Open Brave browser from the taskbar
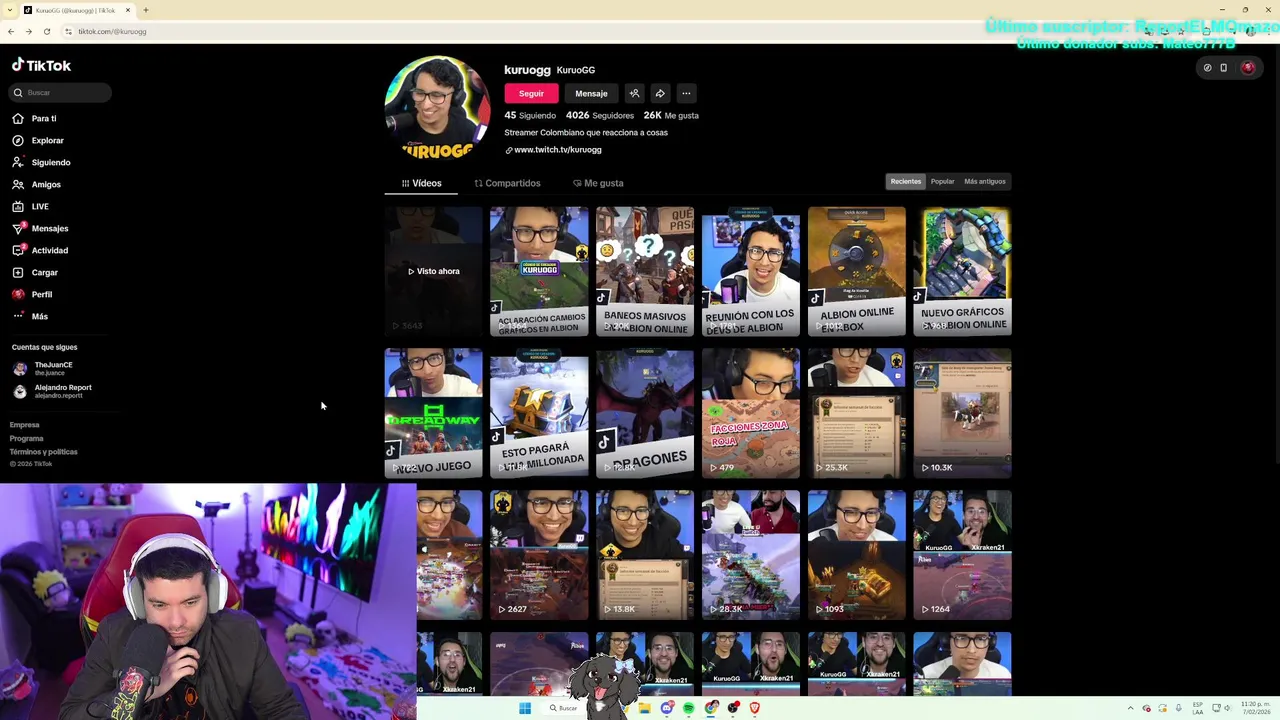This screenshot has height=720, width=1280. 754,708
